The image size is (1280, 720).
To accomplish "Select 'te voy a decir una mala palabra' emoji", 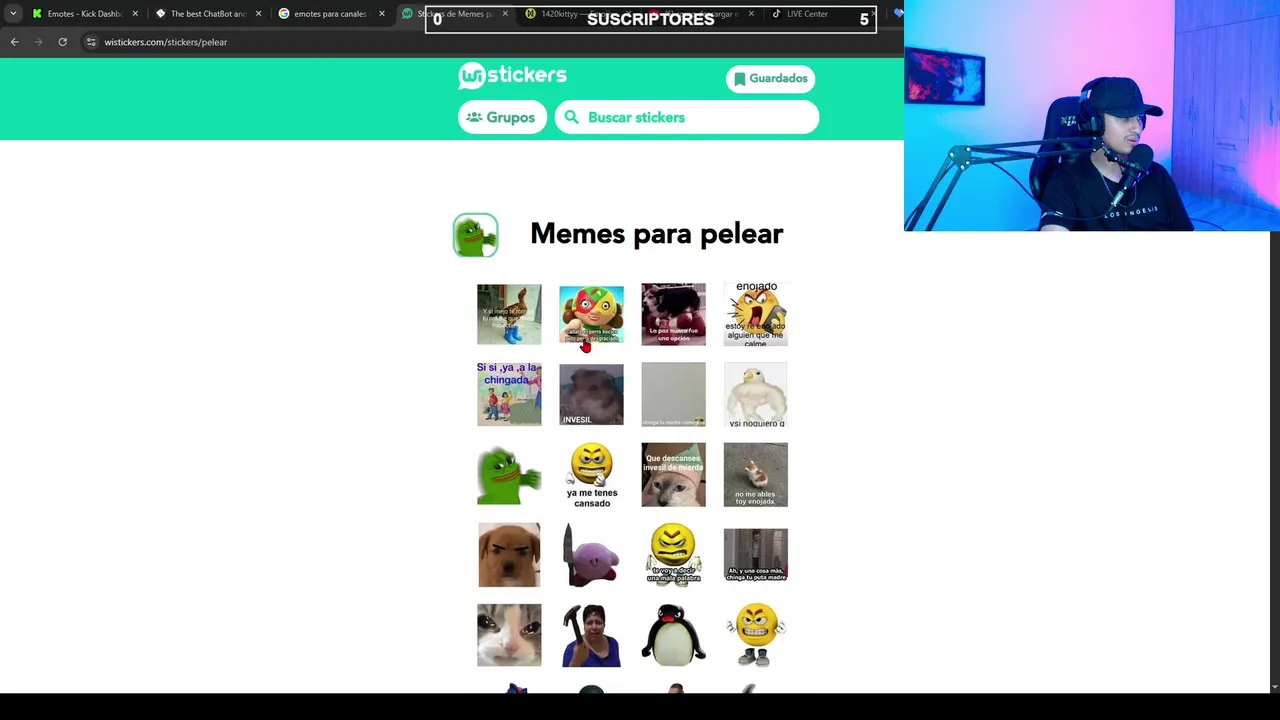I will 673,554.
